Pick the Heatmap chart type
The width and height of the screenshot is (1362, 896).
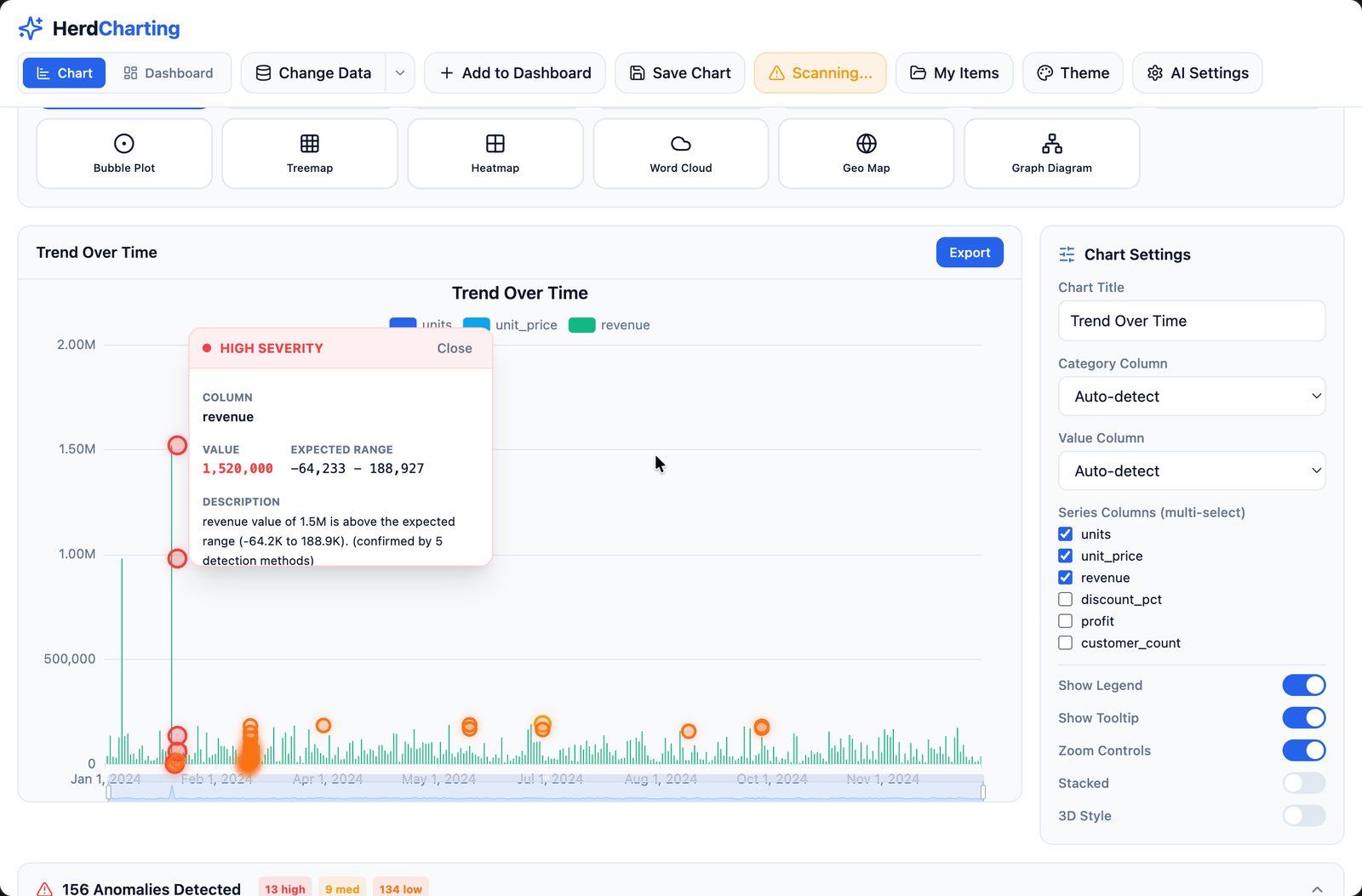495,153
